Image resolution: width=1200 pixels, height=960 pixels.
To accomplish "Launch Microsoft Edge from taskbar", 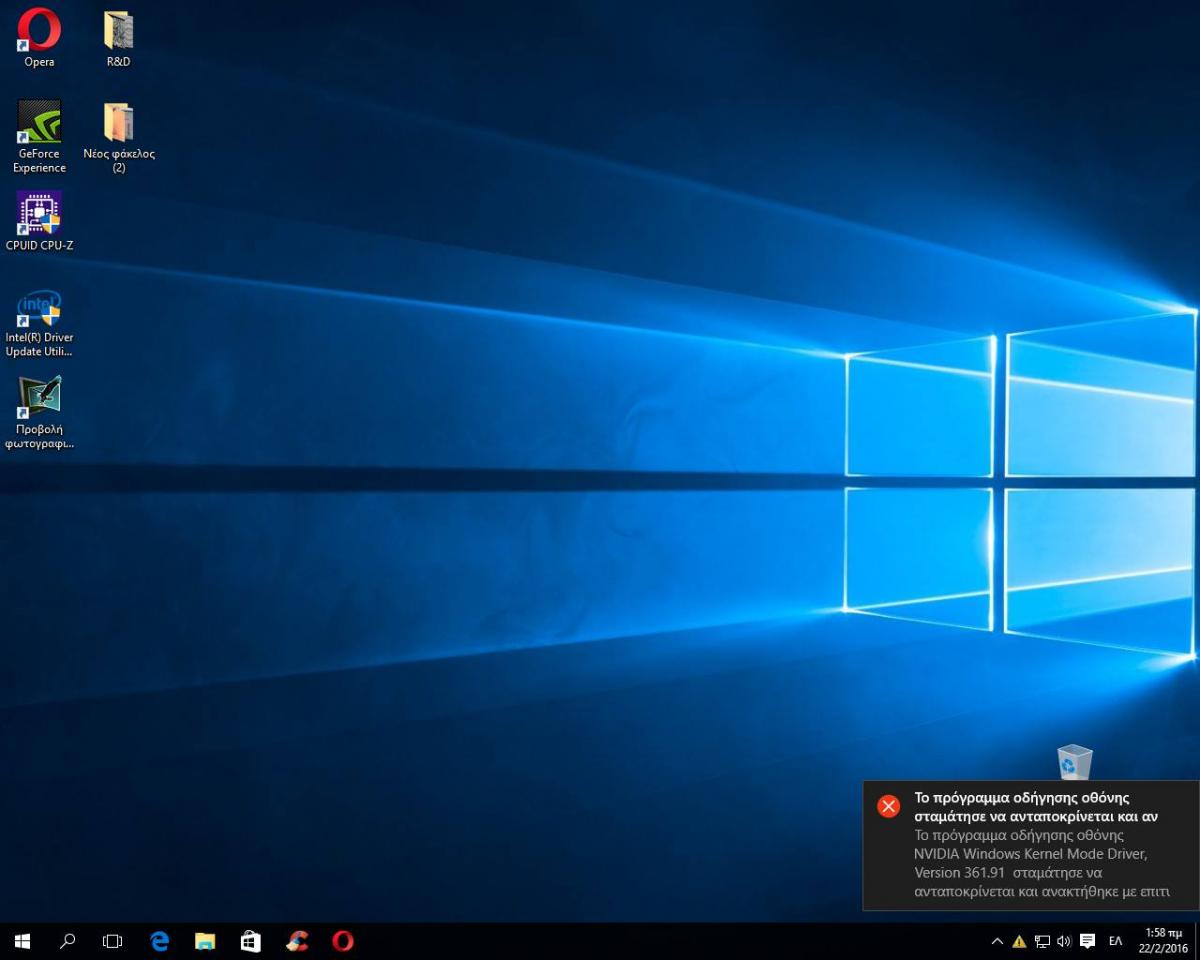I will pos(160,941).
